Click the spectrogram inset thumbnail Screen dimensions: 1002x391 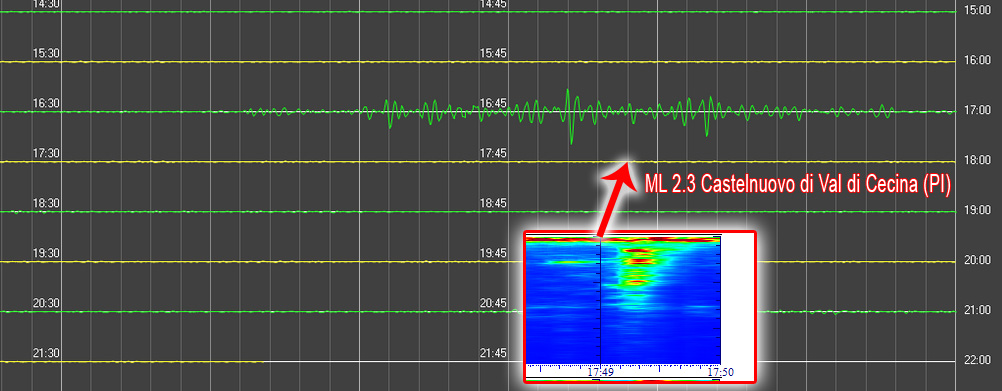(x=640, y=307)
